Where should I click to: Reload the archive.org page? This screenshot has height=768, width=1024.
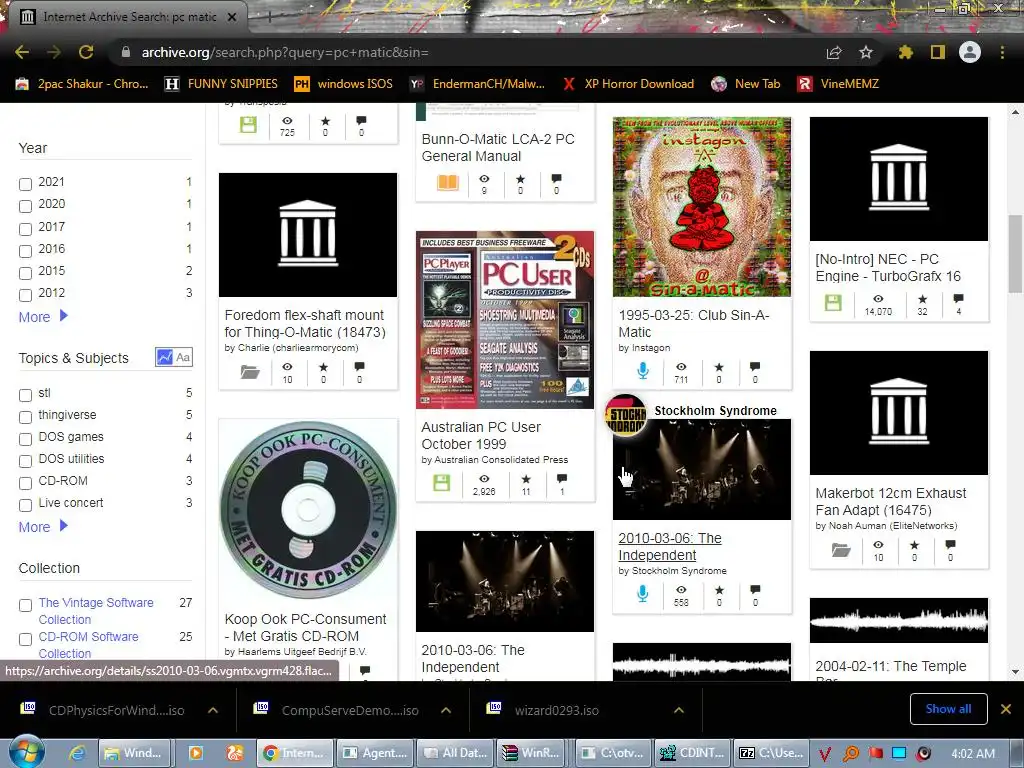(86, 52)
